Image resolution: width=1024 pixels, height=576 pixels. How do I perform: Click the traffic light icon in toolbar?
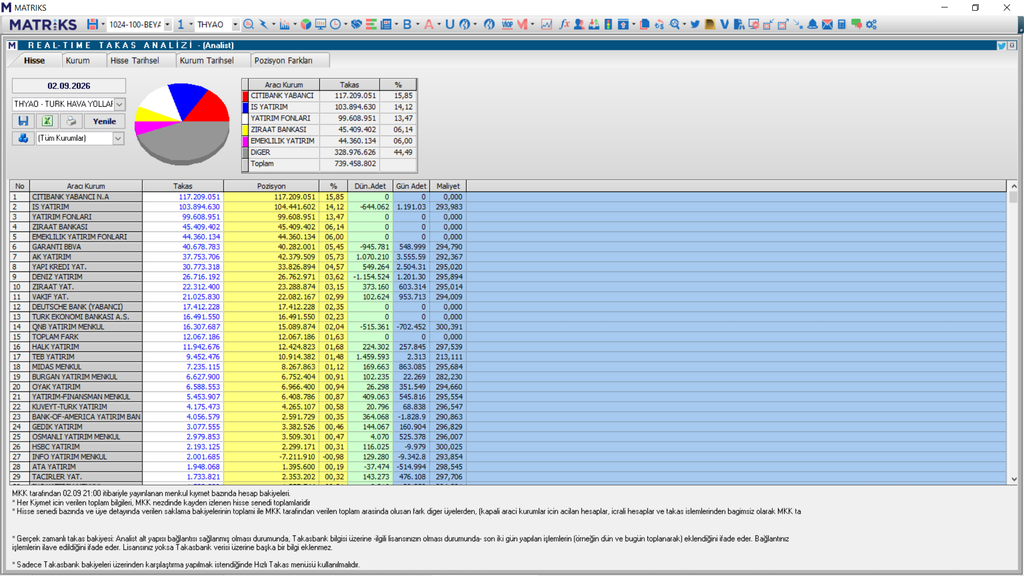(608, 24)
